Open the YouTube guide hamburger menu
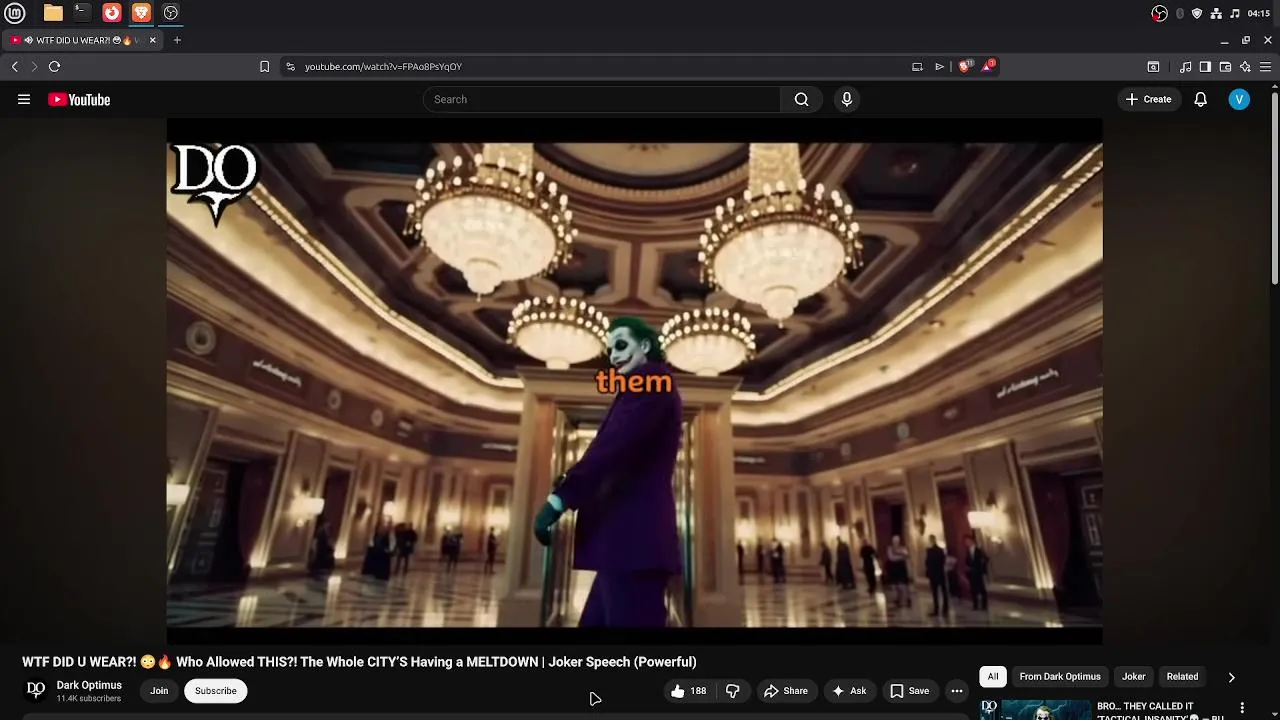The height and width of the screenshot is (720, 1280). point(24,99)
